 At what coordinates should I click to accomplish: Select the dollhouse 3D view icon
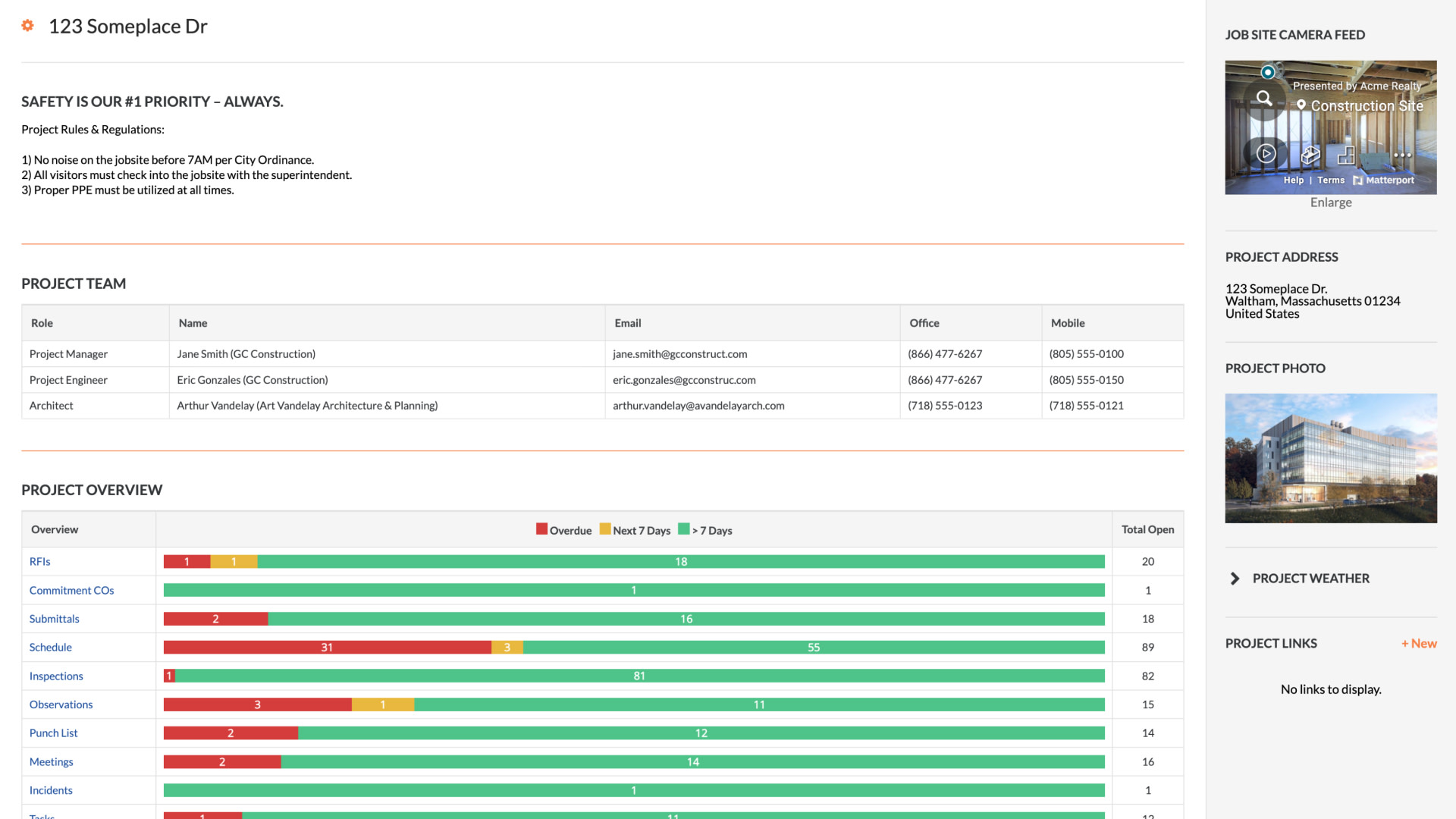[x=1310, y=155]
